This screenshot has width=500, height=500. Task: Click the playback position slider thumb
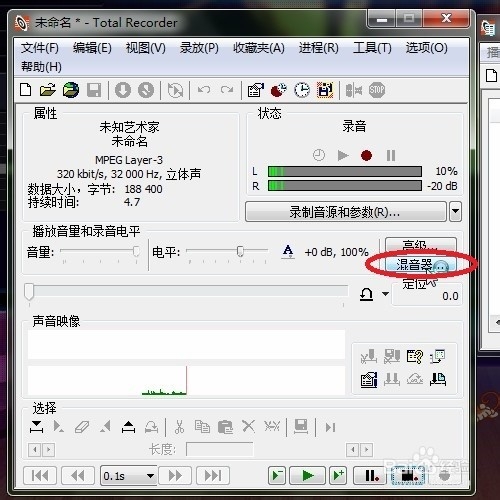(29, 292)
